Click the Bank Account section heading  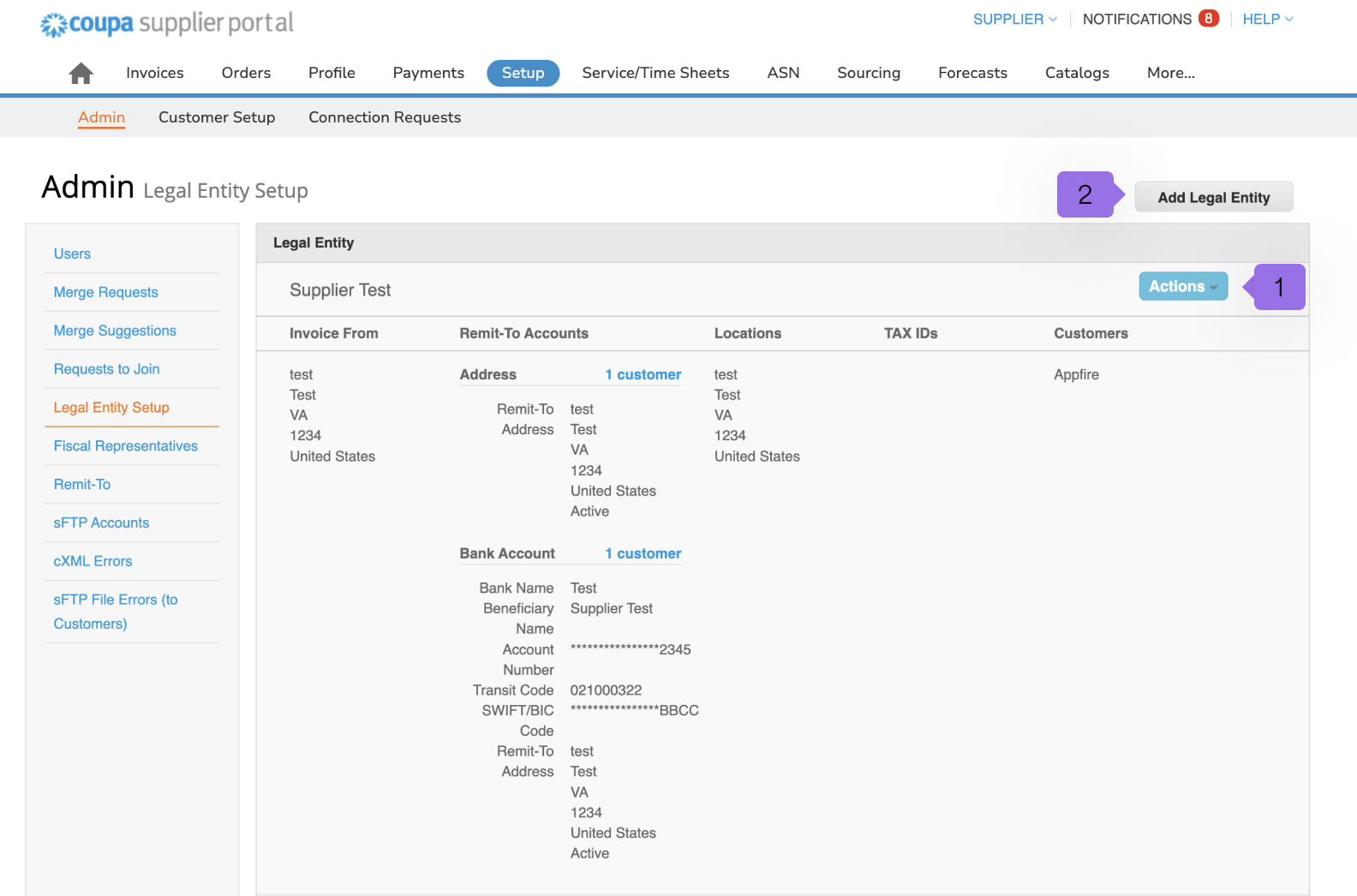point(506,553)
